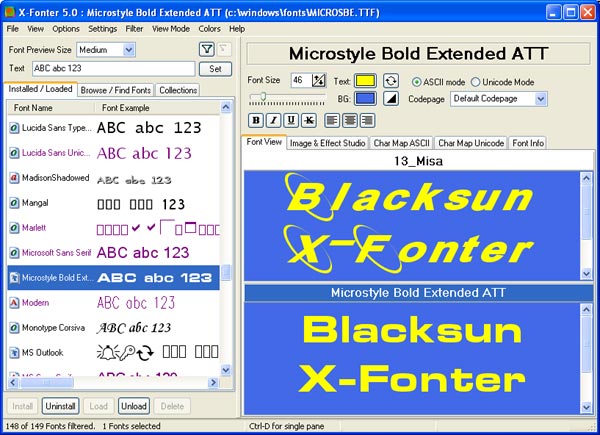Click the MadisonShadowed font icon
The height and width of the screenshot is (435, 600).
tap(14, 178)
